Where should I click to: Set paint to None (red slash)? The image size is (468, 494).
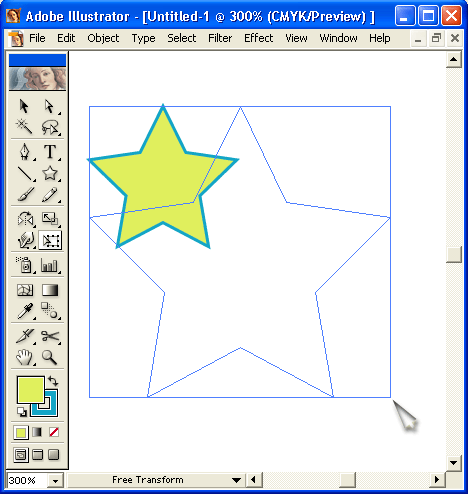click(54, 432)
